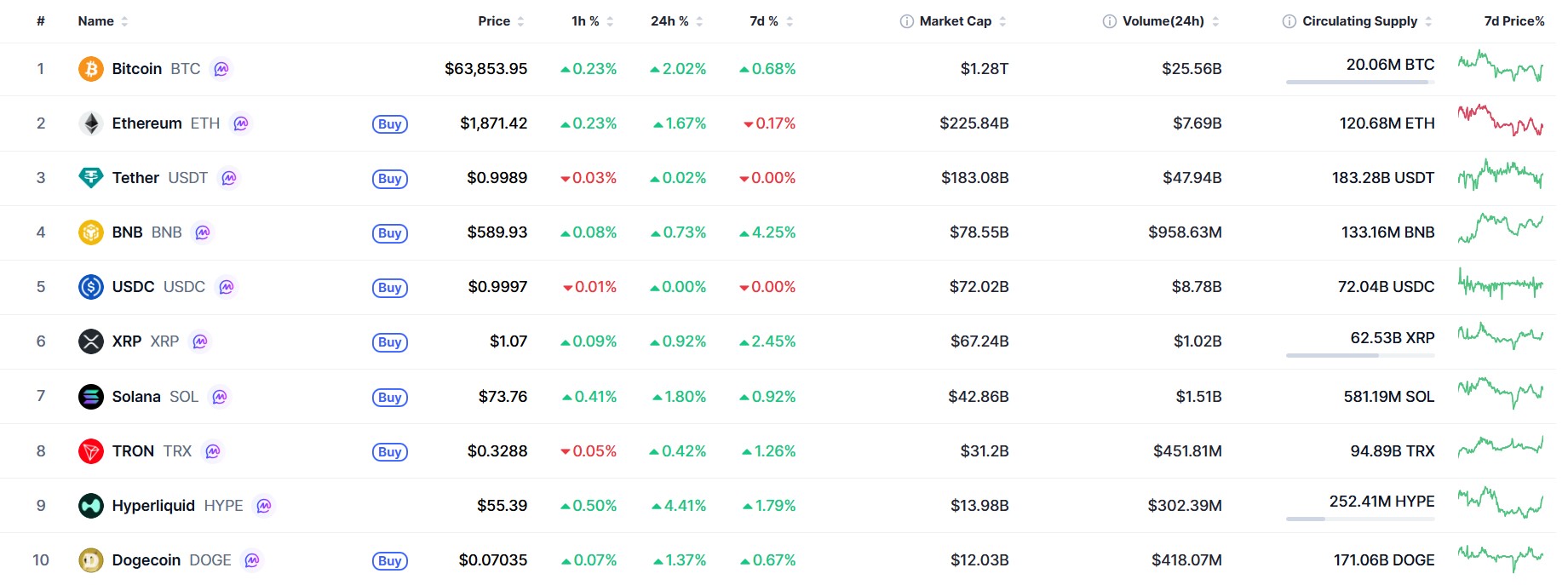Click XRP circulating supply progress bar
The width and height of the screenshot is (1568, 585).
[x=1360, y=355]
